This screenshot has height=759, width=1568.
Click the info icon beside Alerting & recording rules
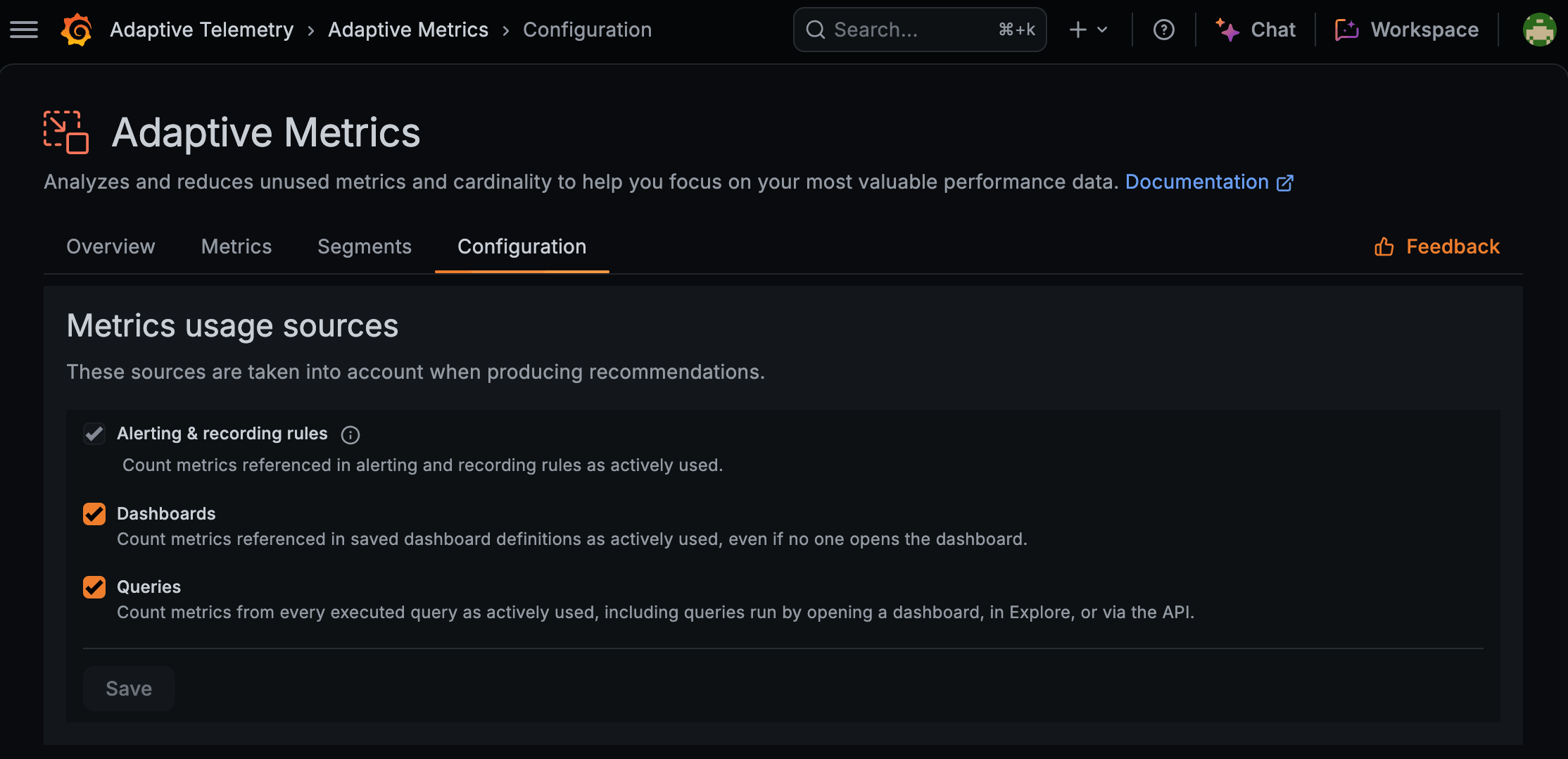click(x=350, y=435)
